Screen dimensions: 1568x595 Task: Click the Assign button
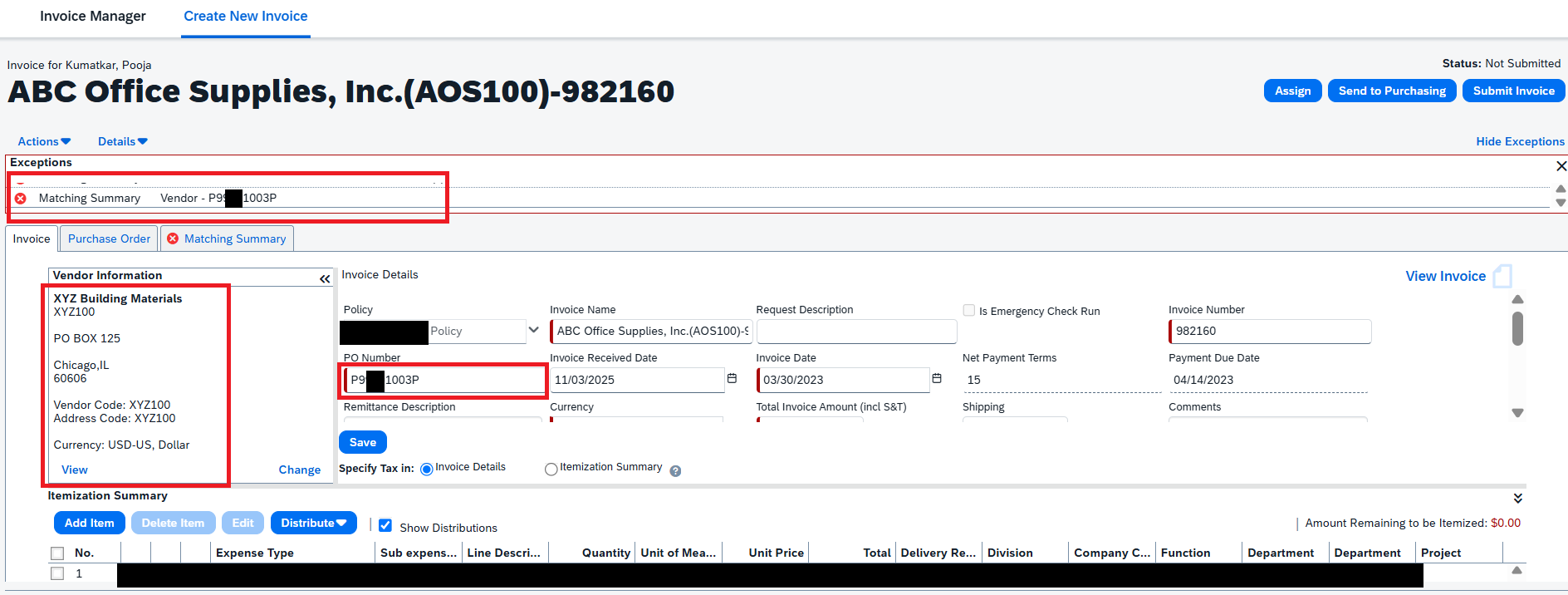[1292, 91]
